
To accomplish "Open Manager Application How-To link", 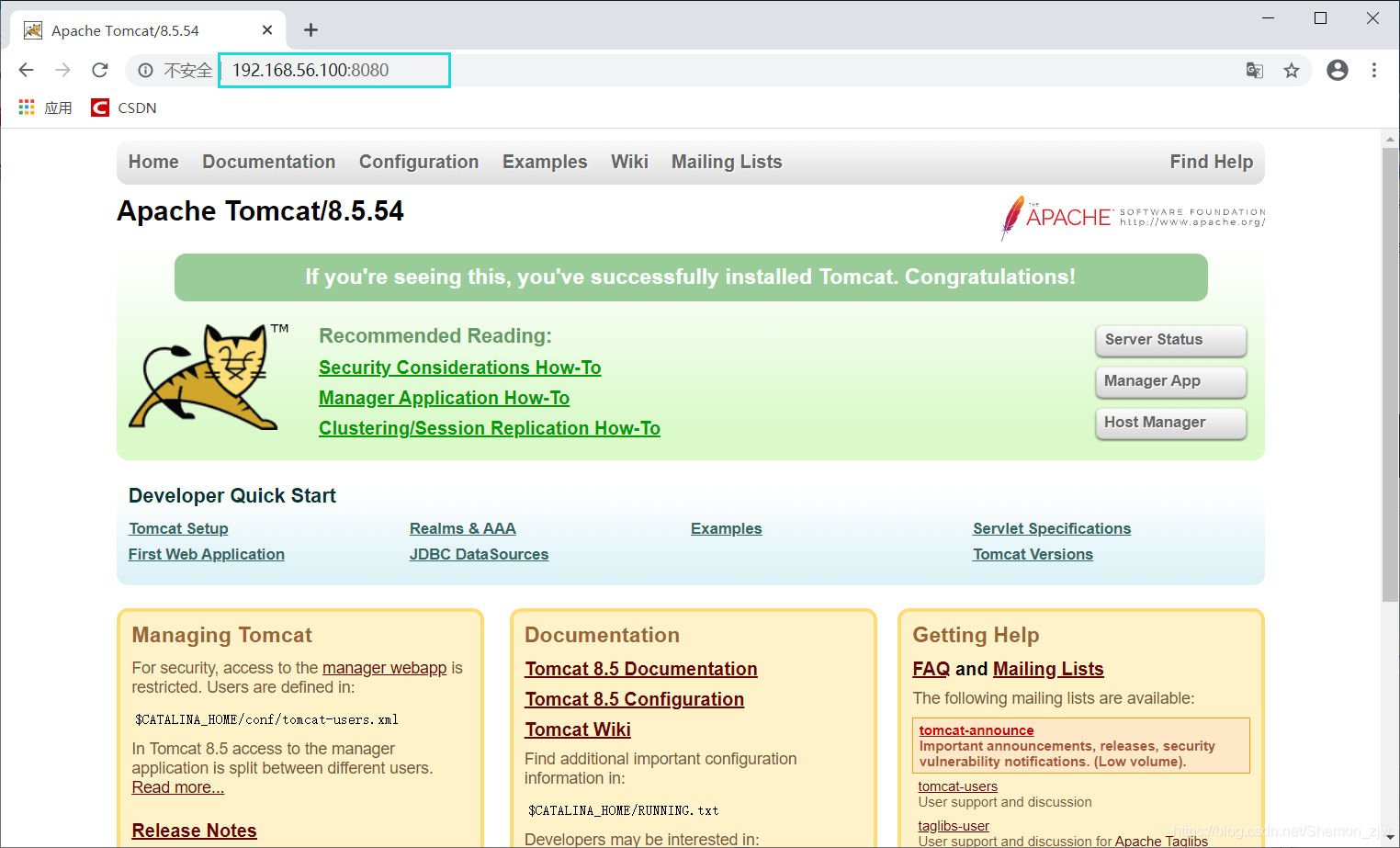I will pos(445,398).
